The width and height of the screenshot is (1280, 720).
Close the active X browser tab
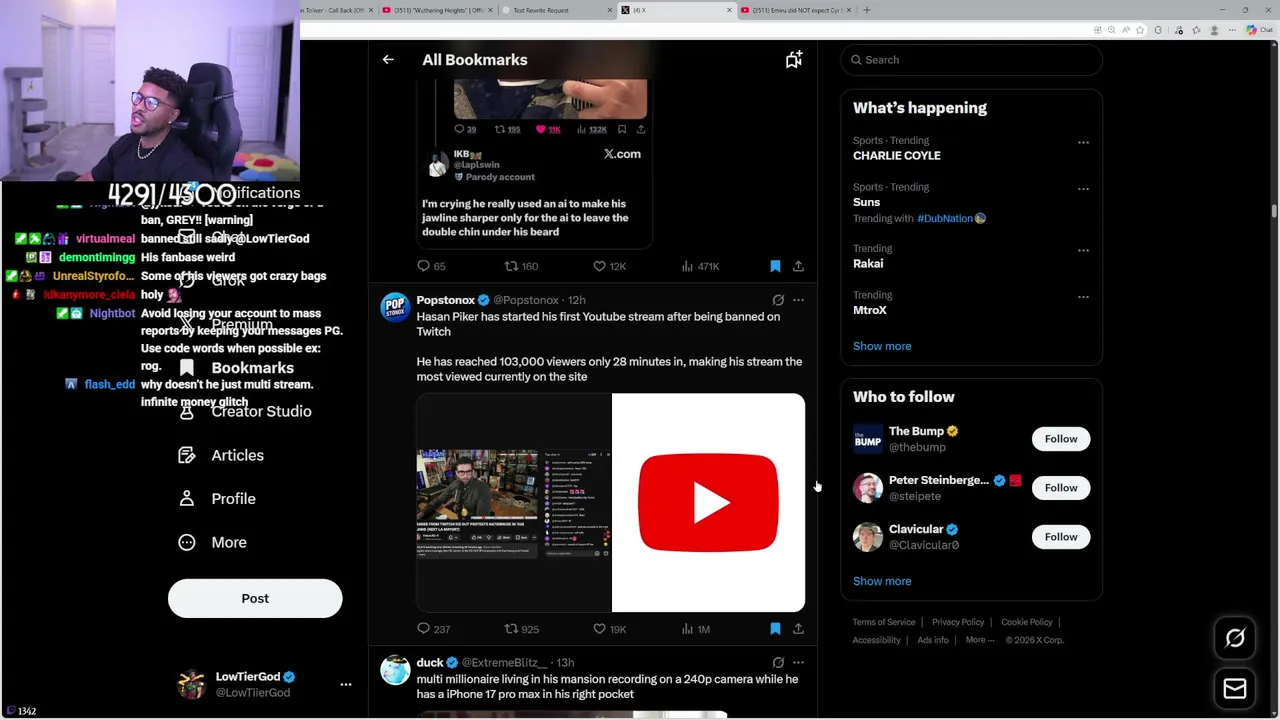coord(729,10)
